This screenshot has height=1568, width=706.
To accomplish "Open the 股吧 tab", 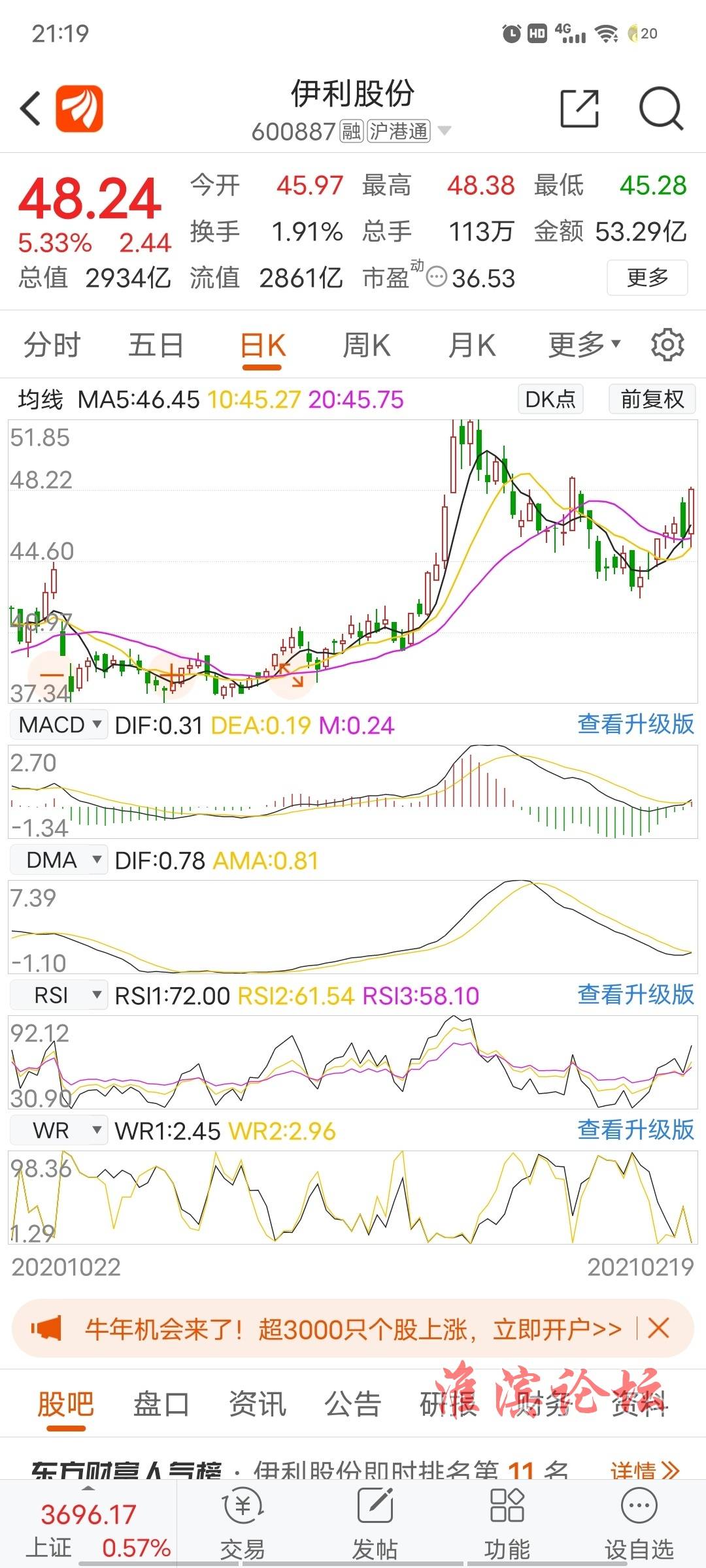I will pyautogui.click(x=65, y=1403).
